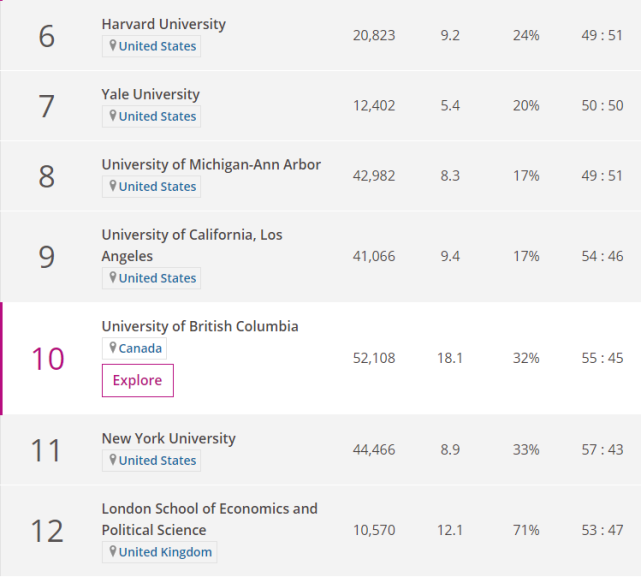Screen dimensions: 641x577
Task: Click location pin icon under UCLA entry
Action: (x=113, y=278)
